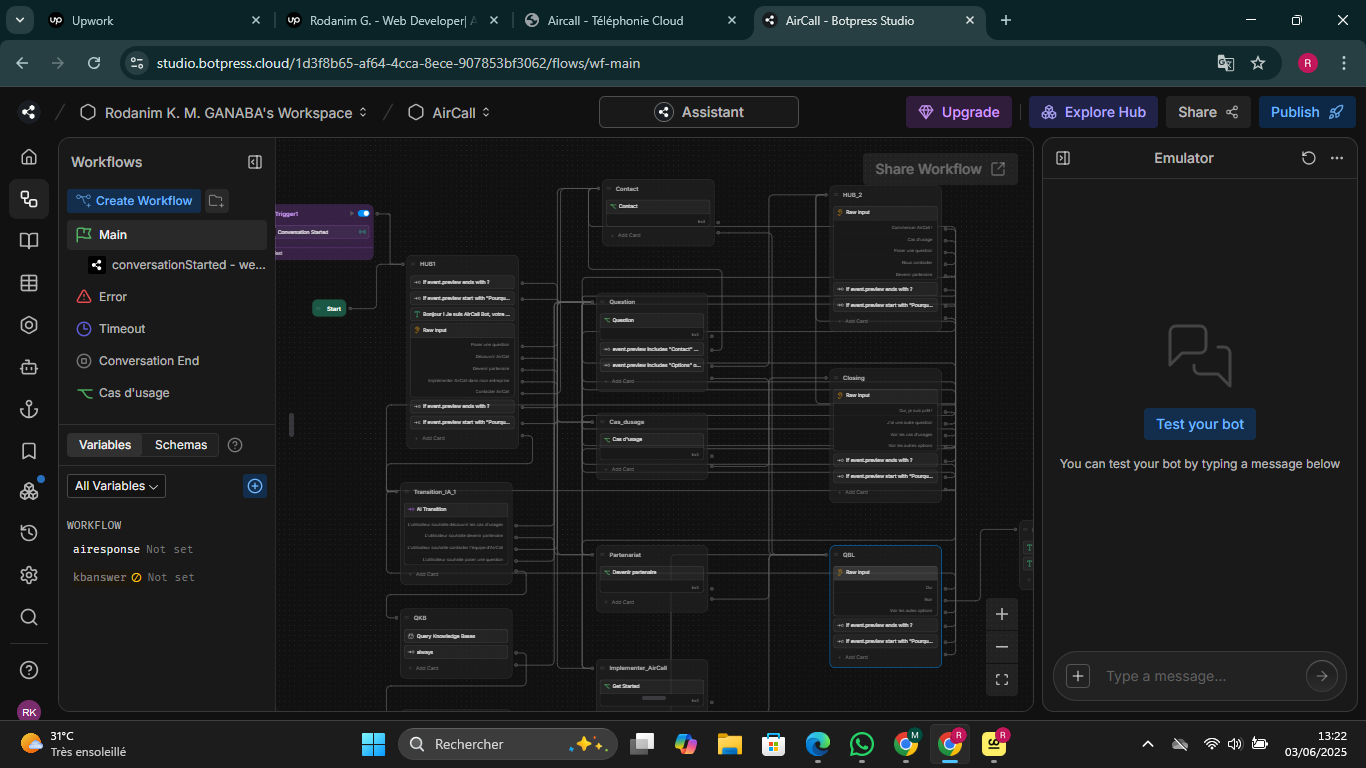Select the conversationStarted sub-workflow
Image resolution: width=1366 pixels, height=768 pixels.
click(x=177, y=265)
